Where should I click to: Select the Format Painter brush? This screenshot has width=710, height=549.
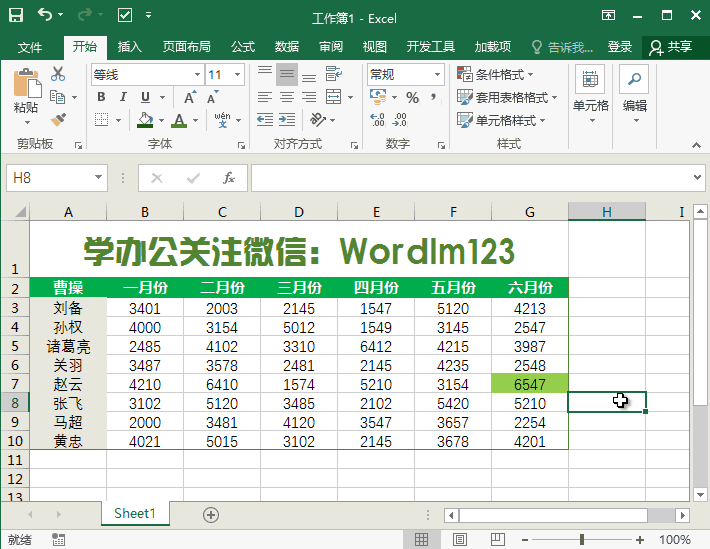[x=58, y=120]
